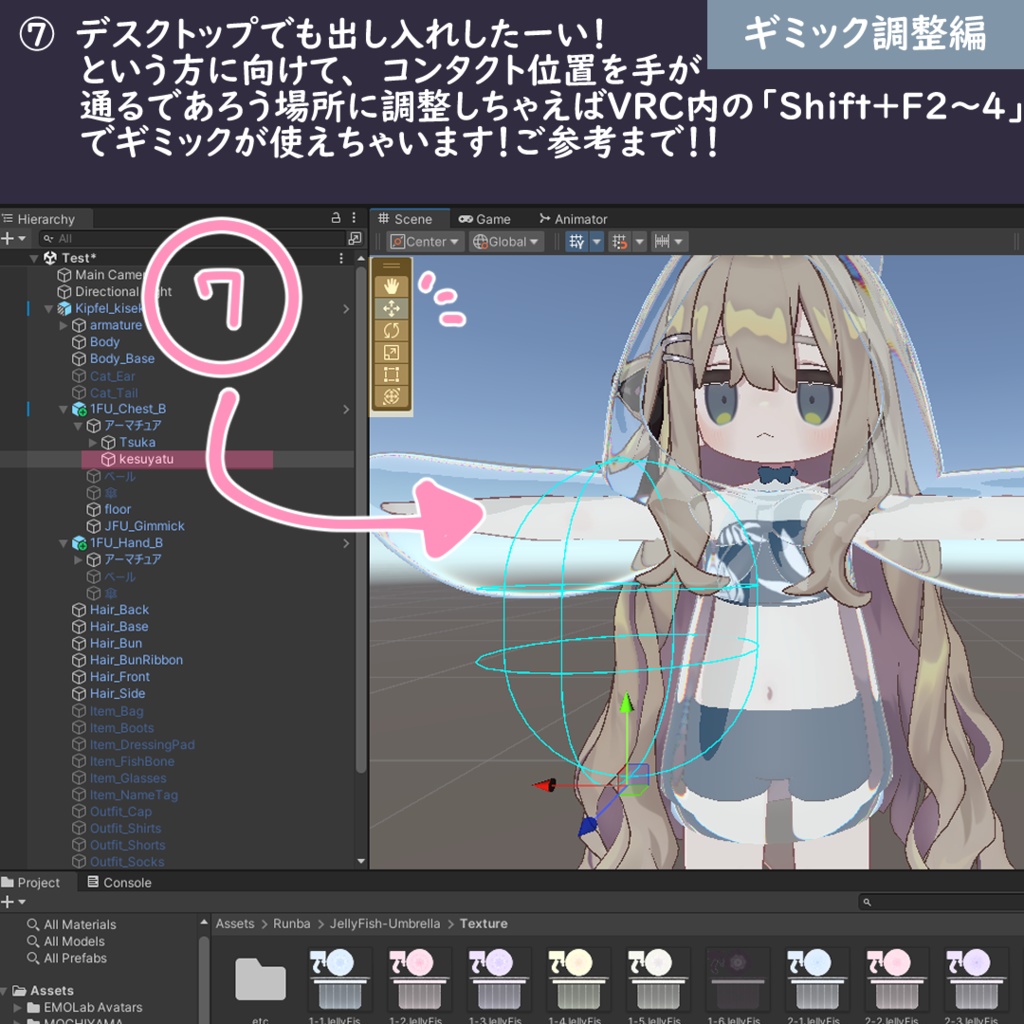Click the snap increment ruler icon
The image size is (1024, 1024).
(662, 242)
